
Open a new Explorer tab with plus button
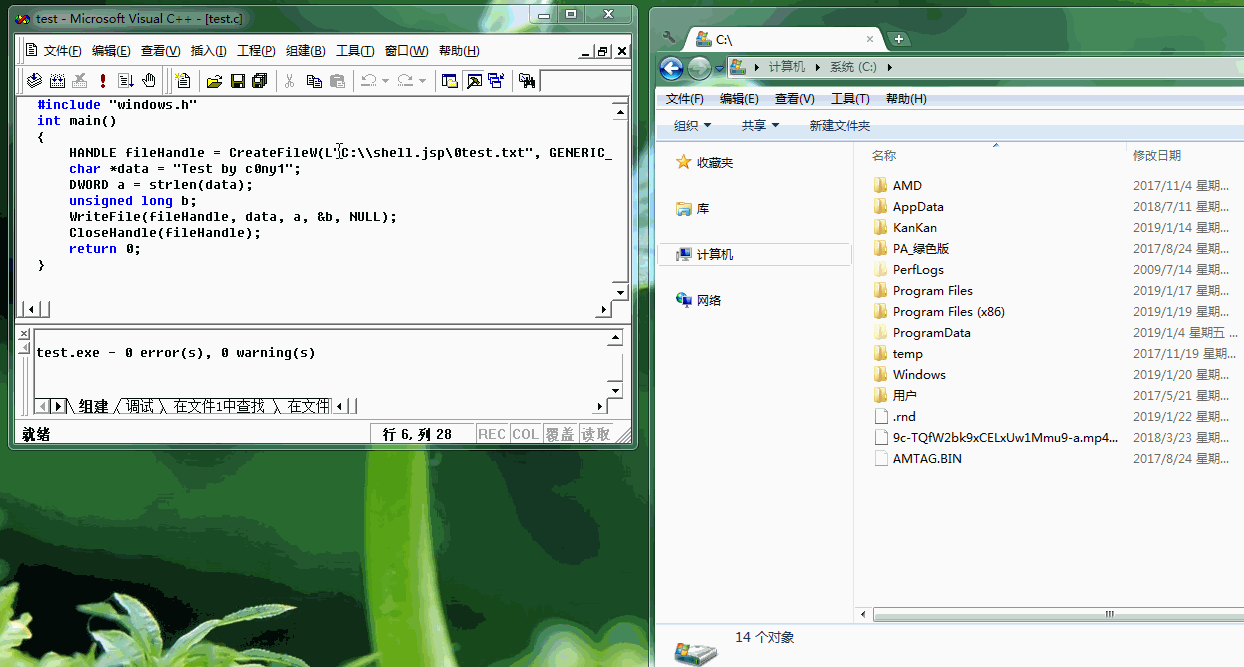[x=899, y=39]
